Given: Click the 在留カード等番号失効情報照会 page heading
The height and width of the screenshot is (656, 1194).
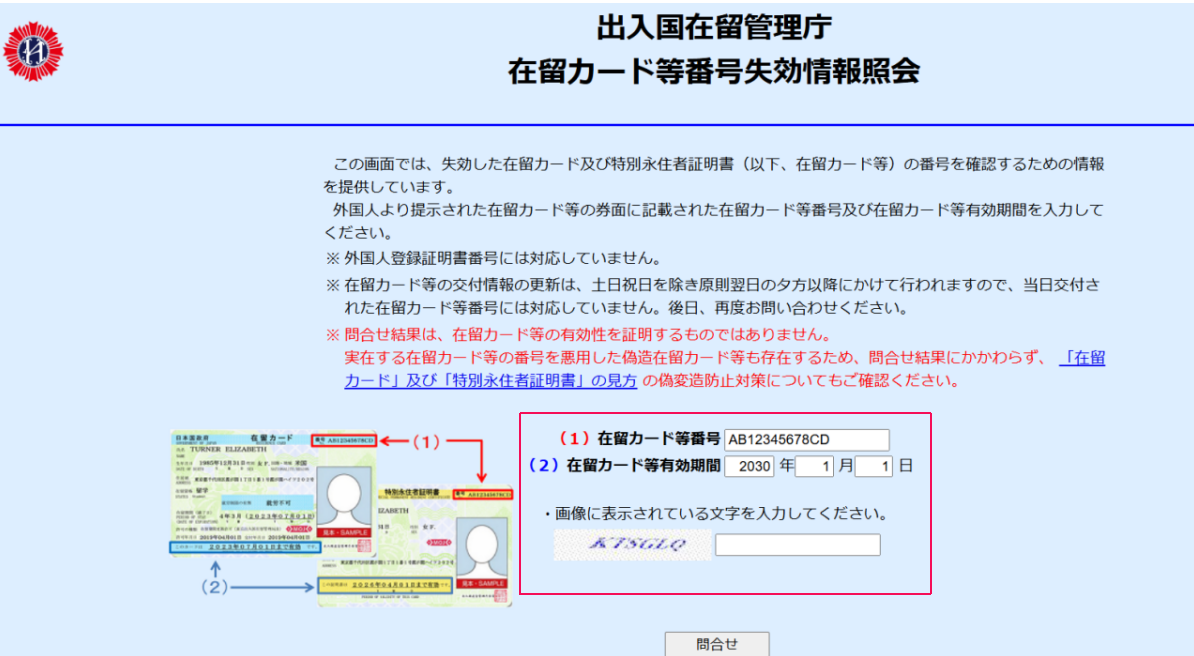Looking at the screenshot, I should (x=714, y=72).
